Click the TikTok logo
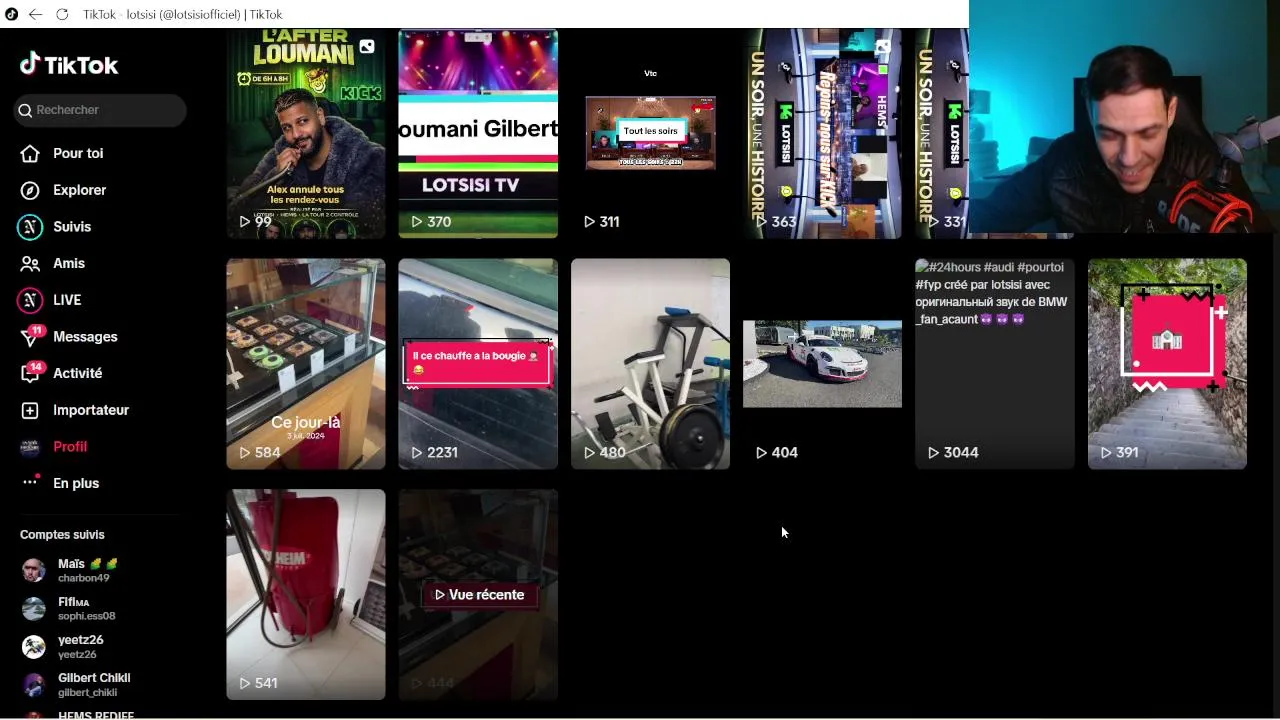The image size is (1280, 720). [69, 65]
